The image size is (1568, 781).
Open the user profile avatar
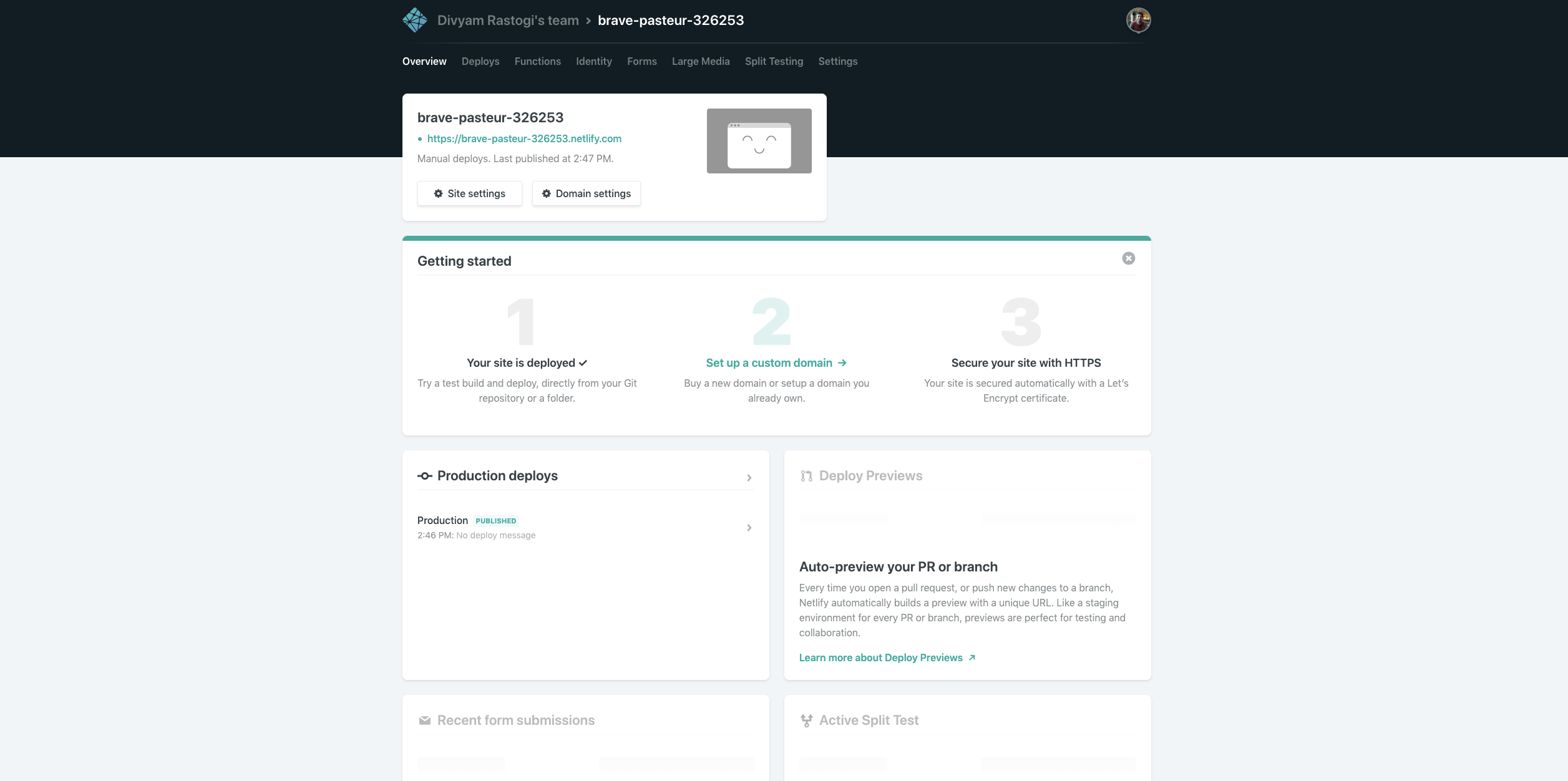(1137, 19)
